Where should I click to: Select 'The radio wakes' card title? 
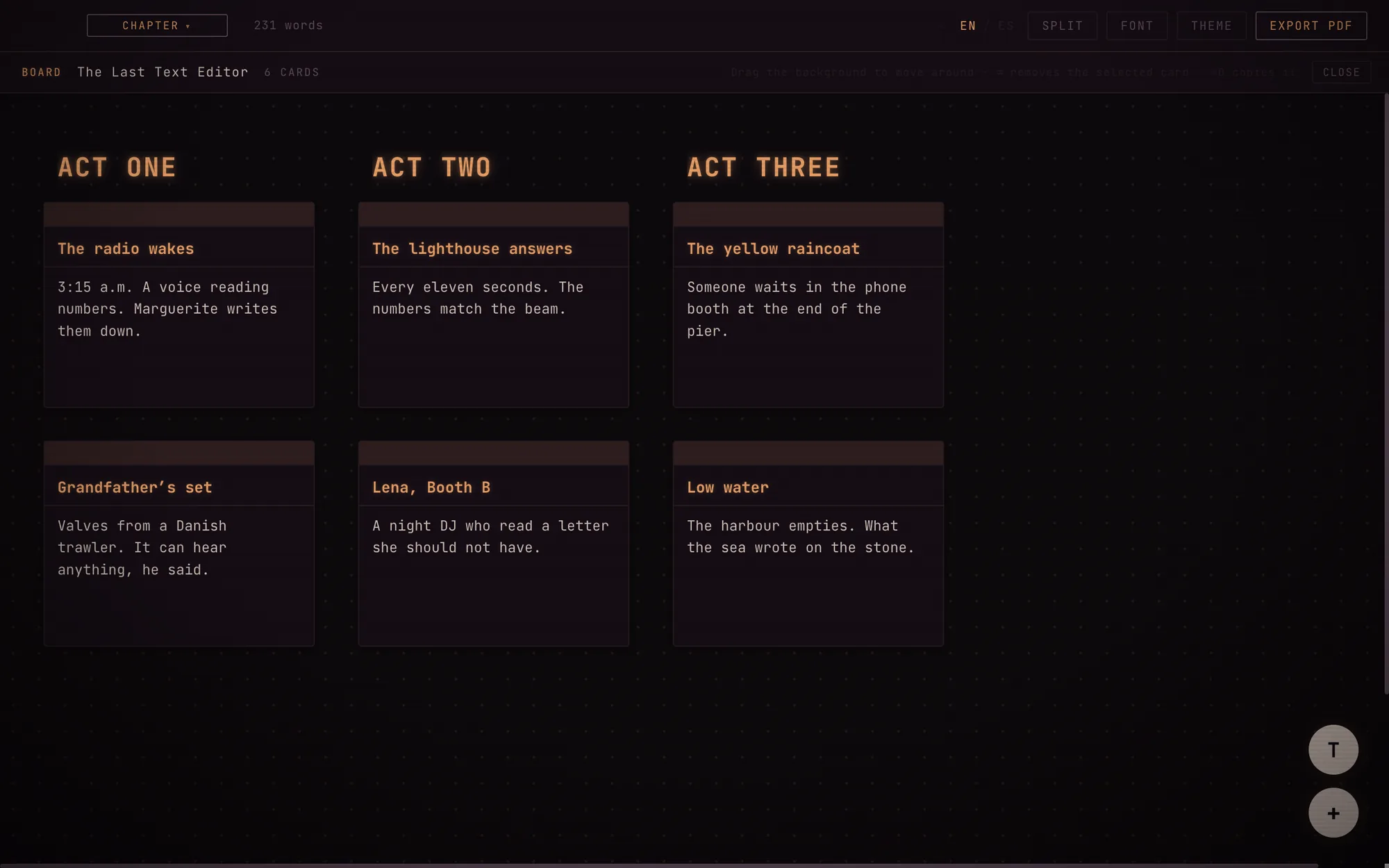(126, 249)
